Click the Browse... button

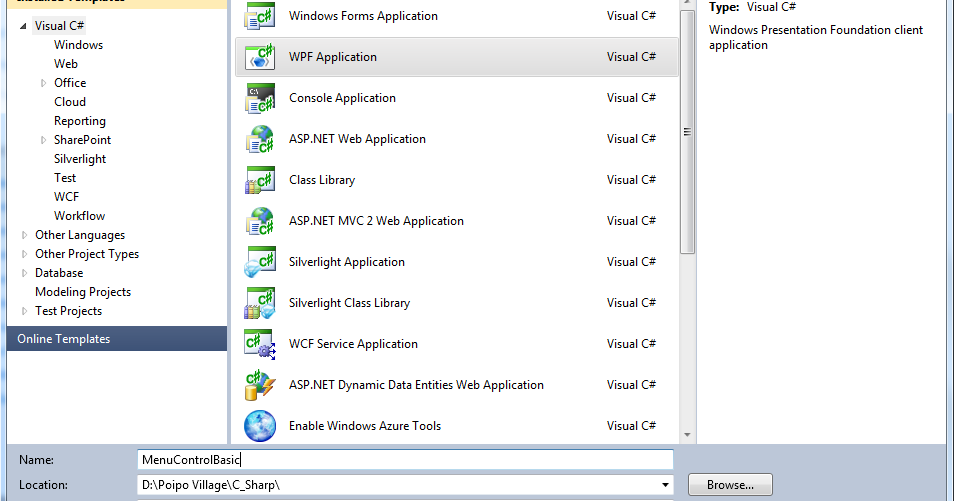[730, 485]
